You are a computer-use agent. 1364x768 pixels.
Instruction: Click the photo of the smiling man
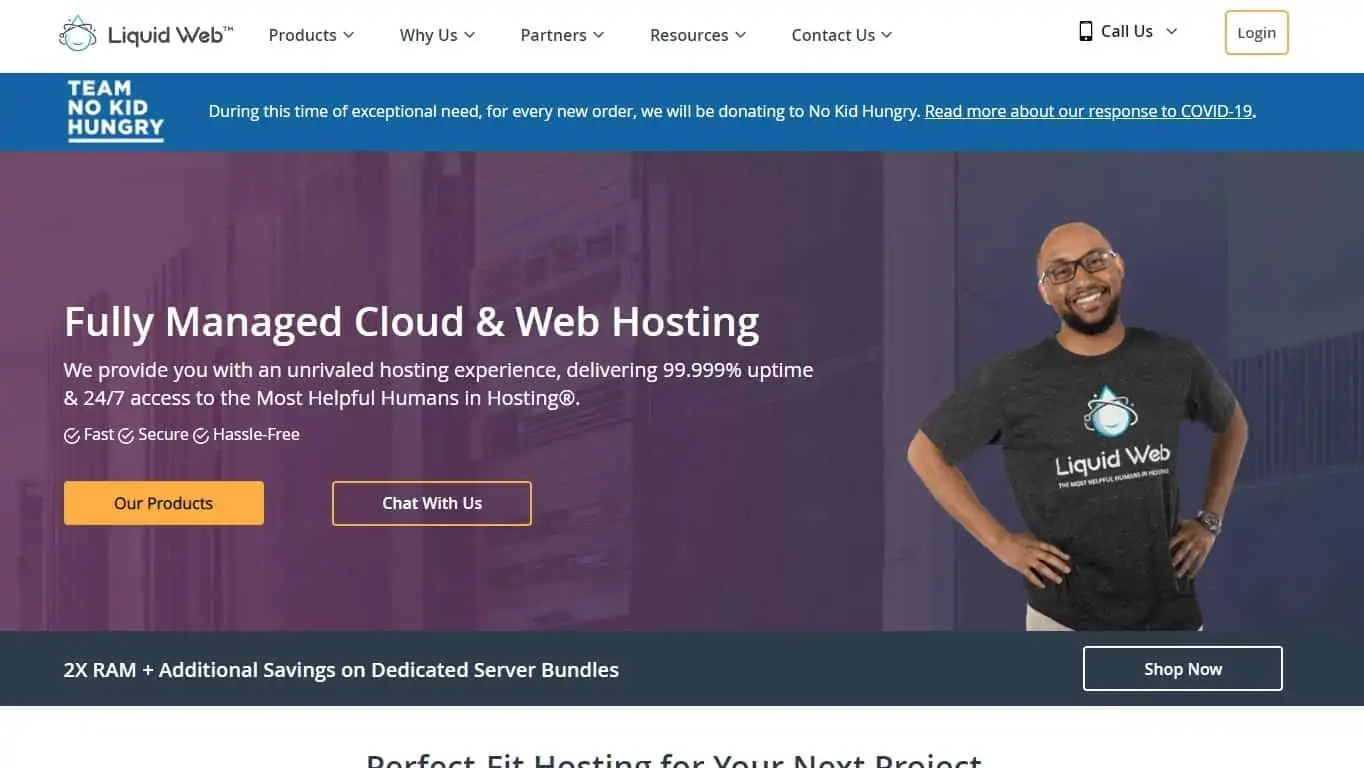pyautogui.click(x=1078, y=426)
